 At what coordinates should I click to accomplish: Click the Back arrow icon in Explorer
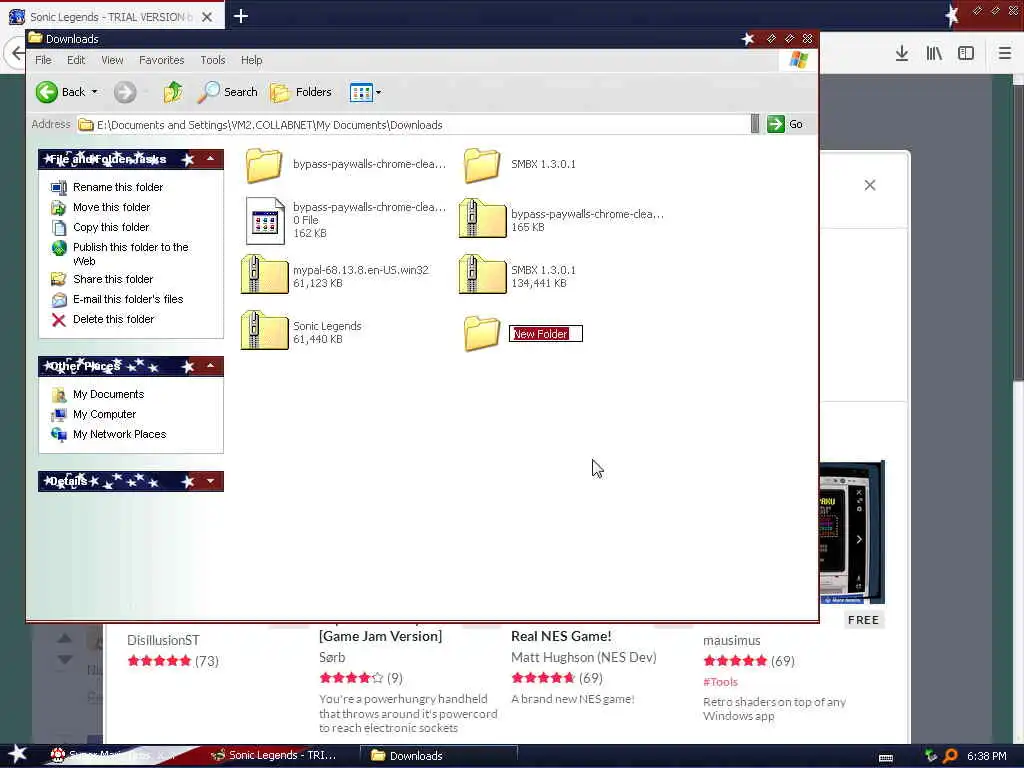pos(47,92)
